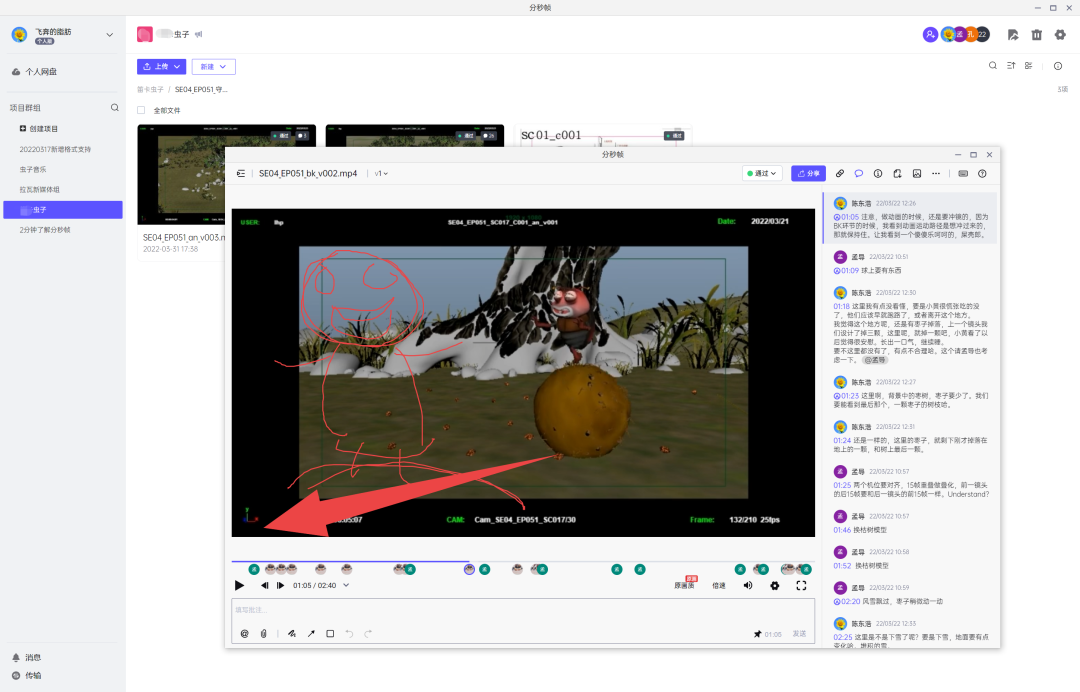Click the comment input field 填写批注
Screen dimensions: 1080x692
tap(523, 610)
